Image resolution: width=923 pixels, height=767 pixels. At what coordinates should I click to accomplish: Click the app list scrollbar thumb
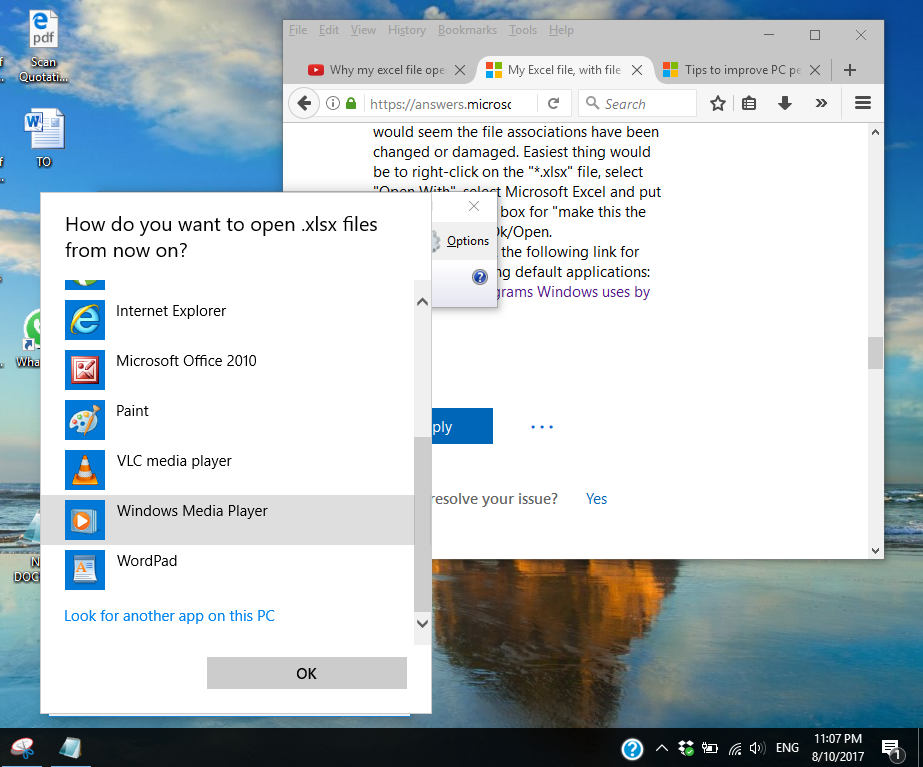click(422, 524)
